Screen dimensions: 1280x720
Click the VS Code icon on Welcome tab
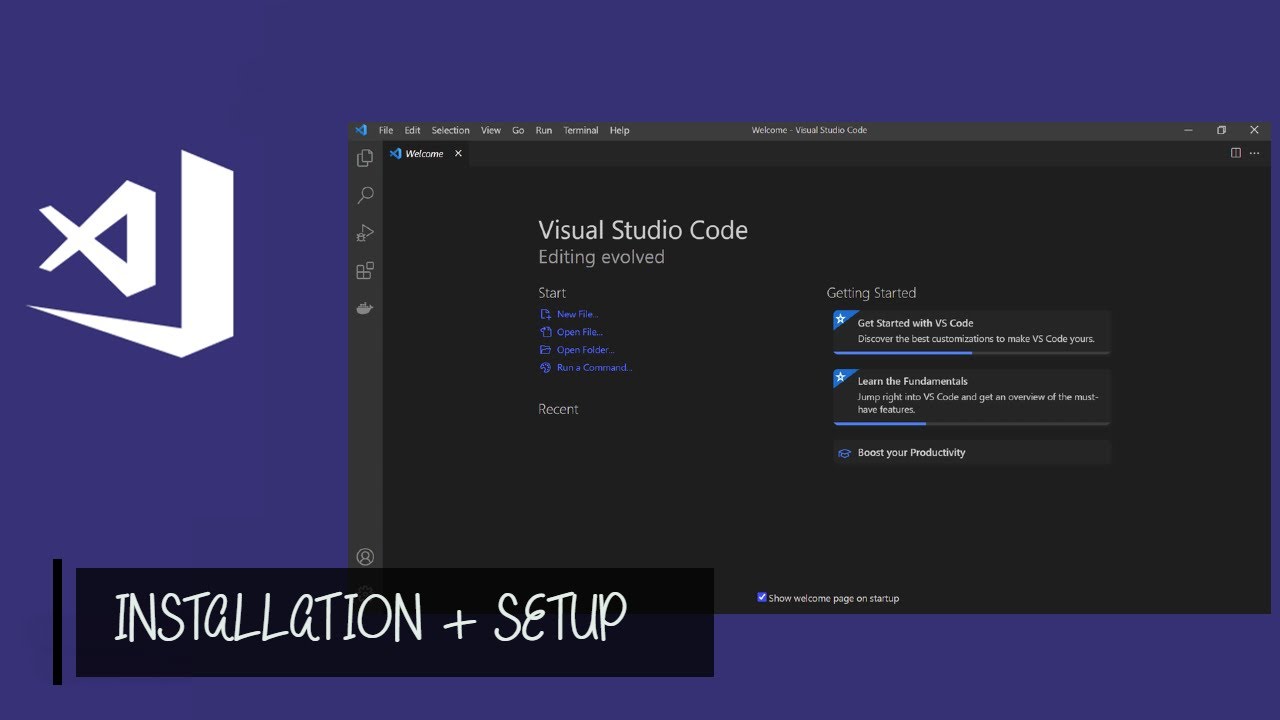(395, 154)
